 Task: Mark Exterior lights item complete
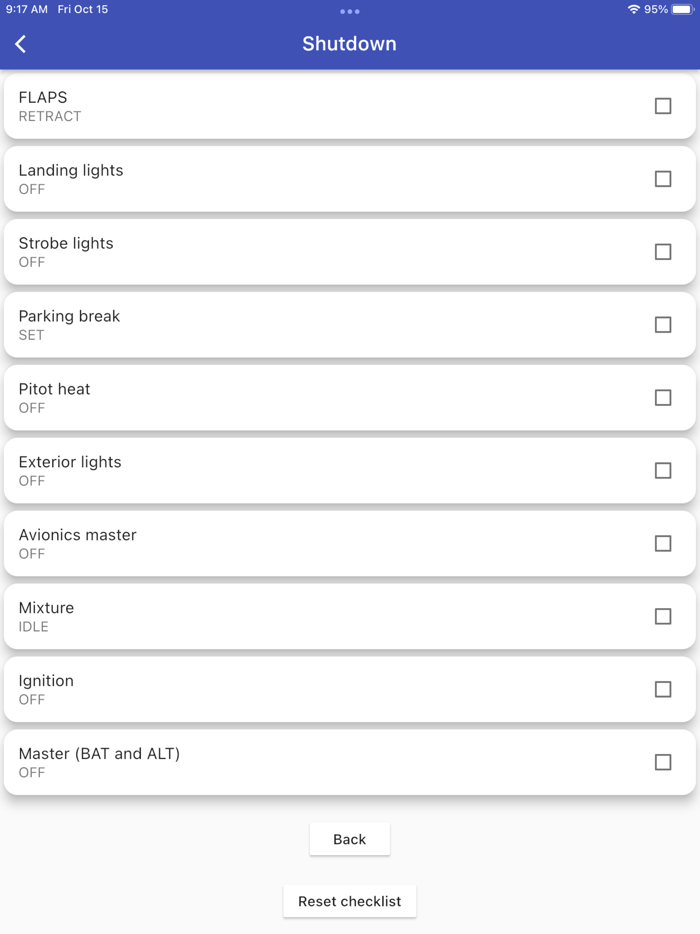tap(663, 471)
